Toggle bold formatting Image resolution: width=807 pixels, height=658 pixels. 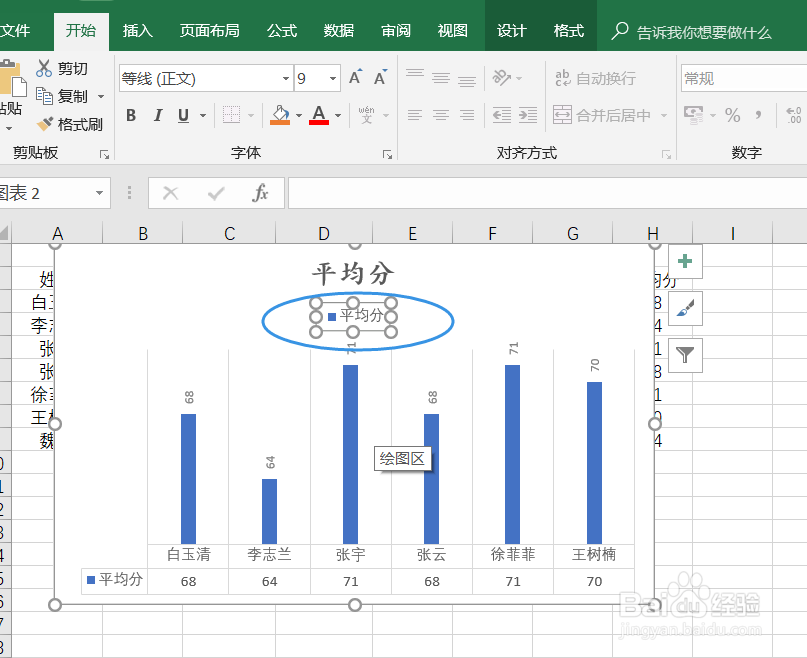pyautogui.click(x=130, y=115)
